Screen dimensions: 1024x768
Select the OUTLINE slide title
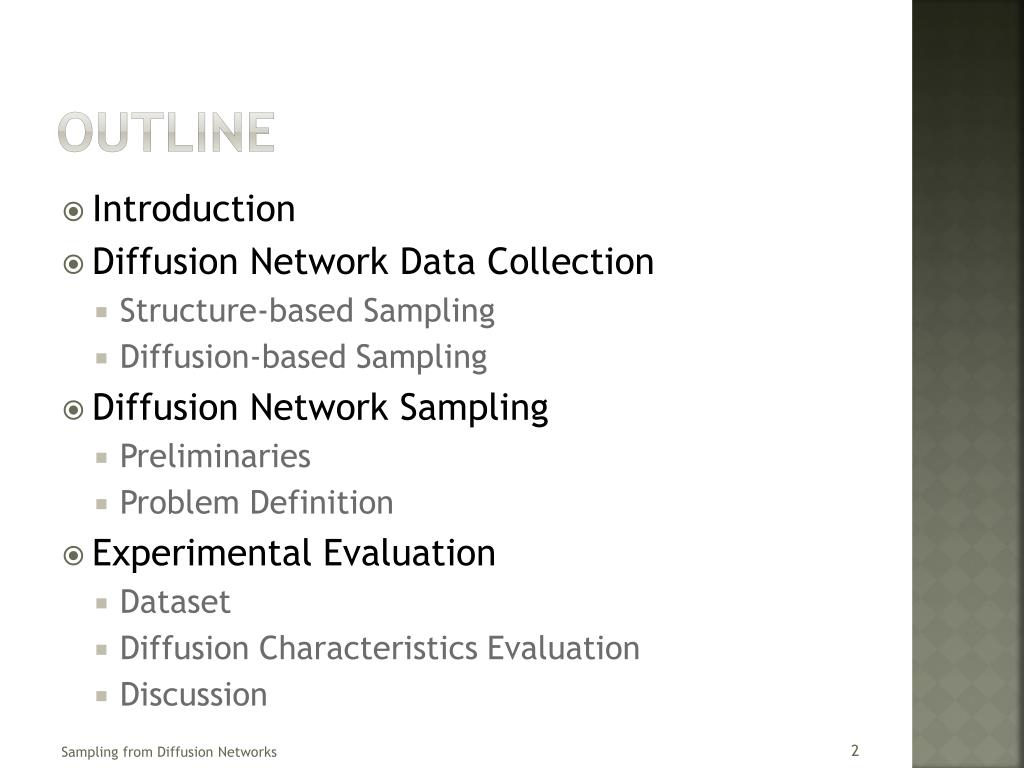coord(167,132)
